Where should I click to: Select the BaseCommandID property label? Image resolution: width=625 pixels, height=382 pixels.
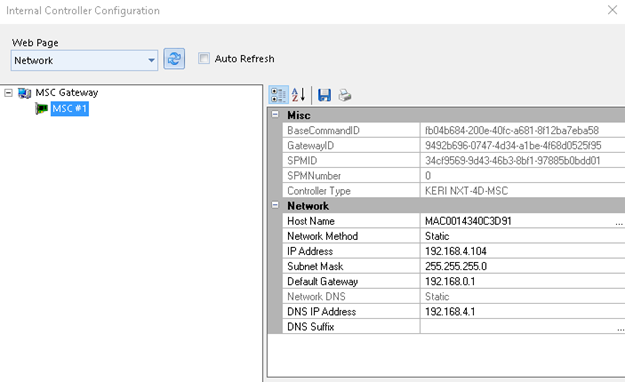323,130
